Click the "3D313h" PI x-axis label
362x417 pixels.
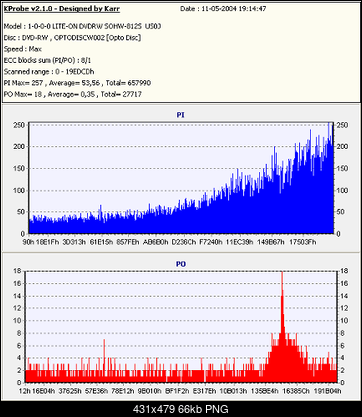74,242
